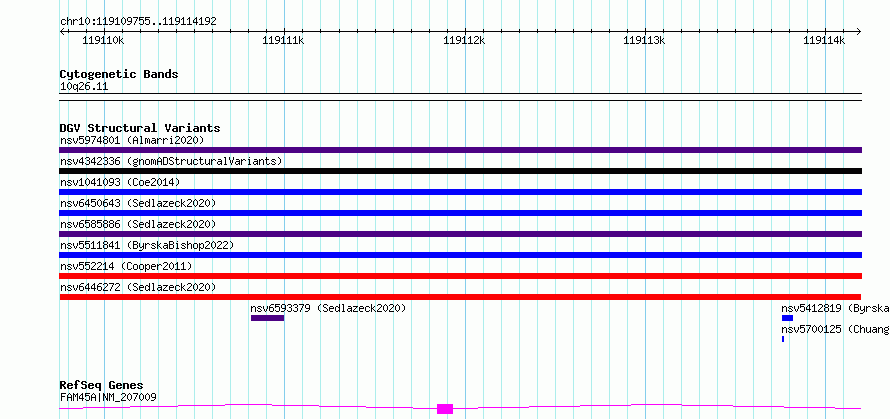The height and width of the screenshot is (419, 890).
Task: Click ruler position 119112k
Action: pos(464,40)
